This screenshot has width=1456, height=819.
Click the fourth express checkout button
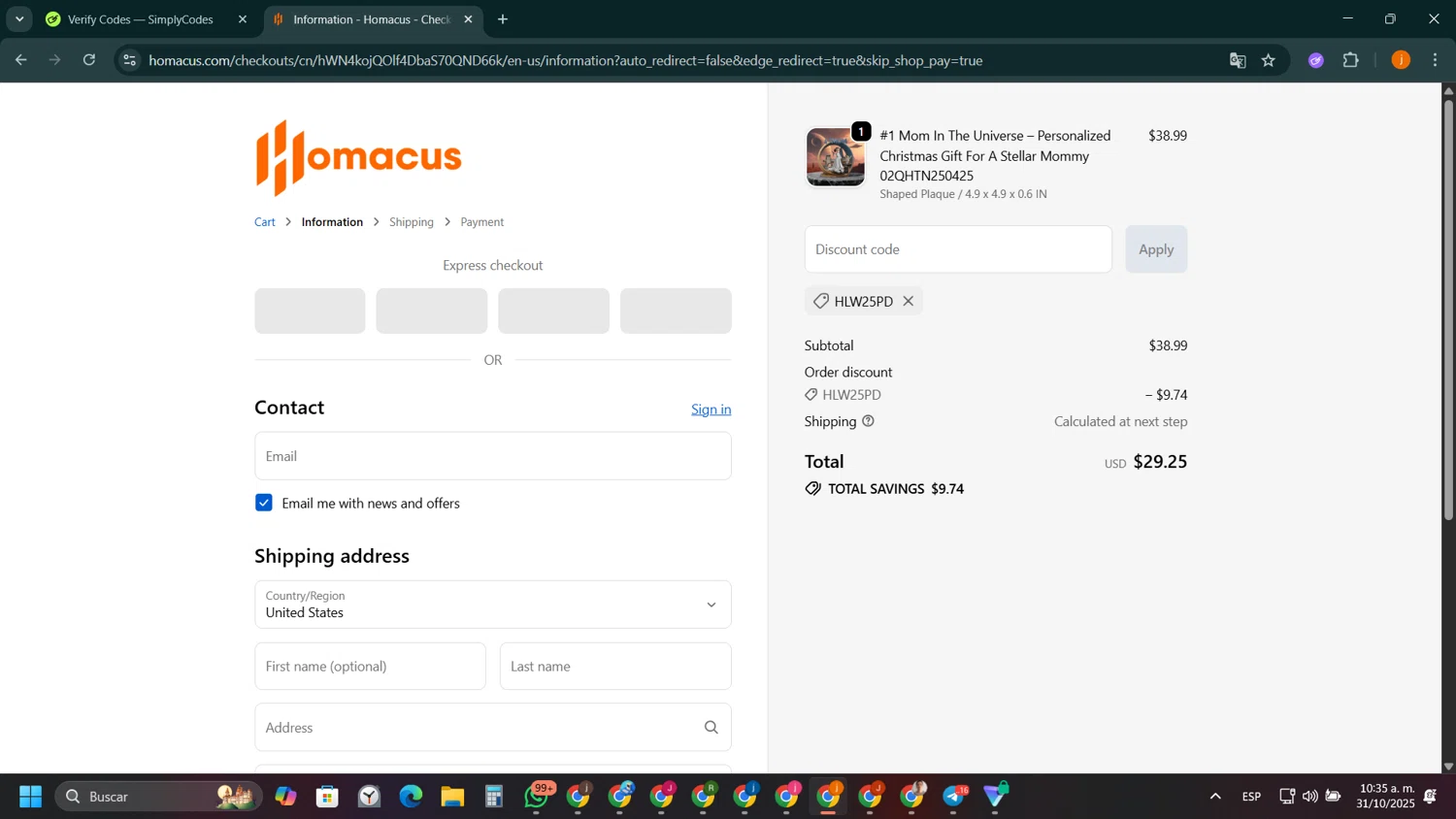(x=676, y=311)
